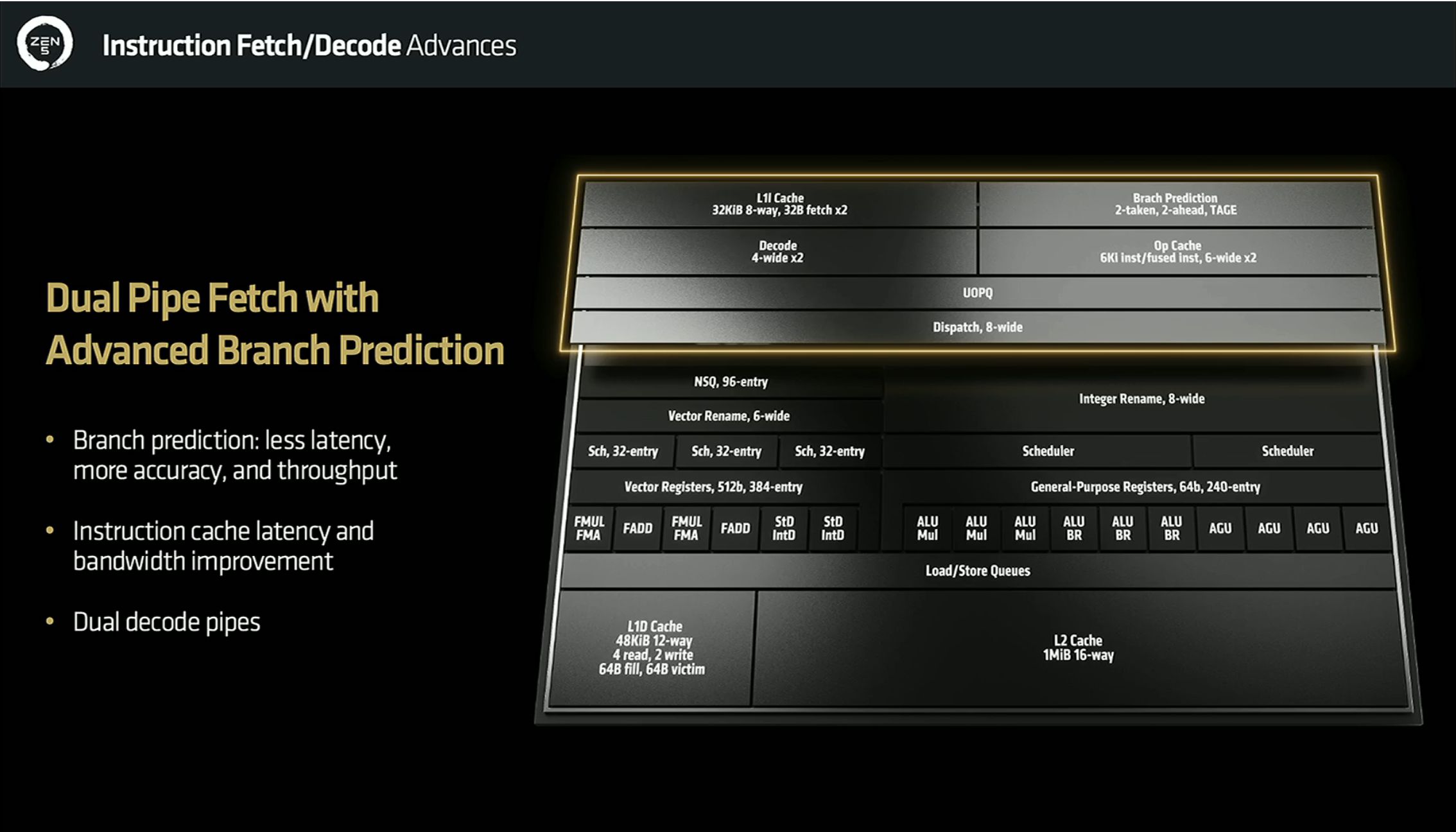The height and width of the screenshot is (832, 1456).
Task: Select the 'Advanced Branch Prediction' heading line
Action: point(275,351)
